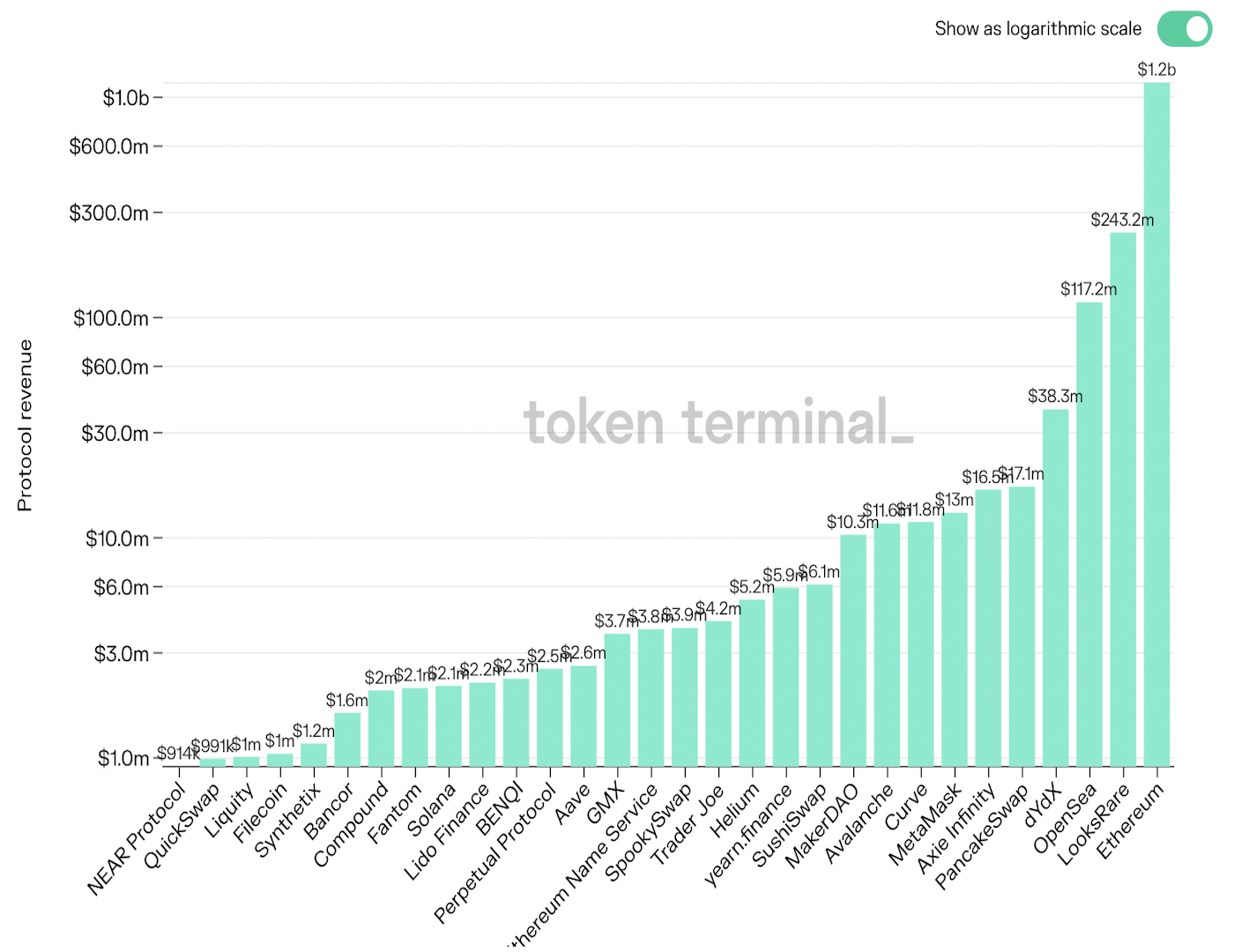Click the NEAR Protocol x-axis label
Screen dimensions: 1234x952
tap(138, 838)
